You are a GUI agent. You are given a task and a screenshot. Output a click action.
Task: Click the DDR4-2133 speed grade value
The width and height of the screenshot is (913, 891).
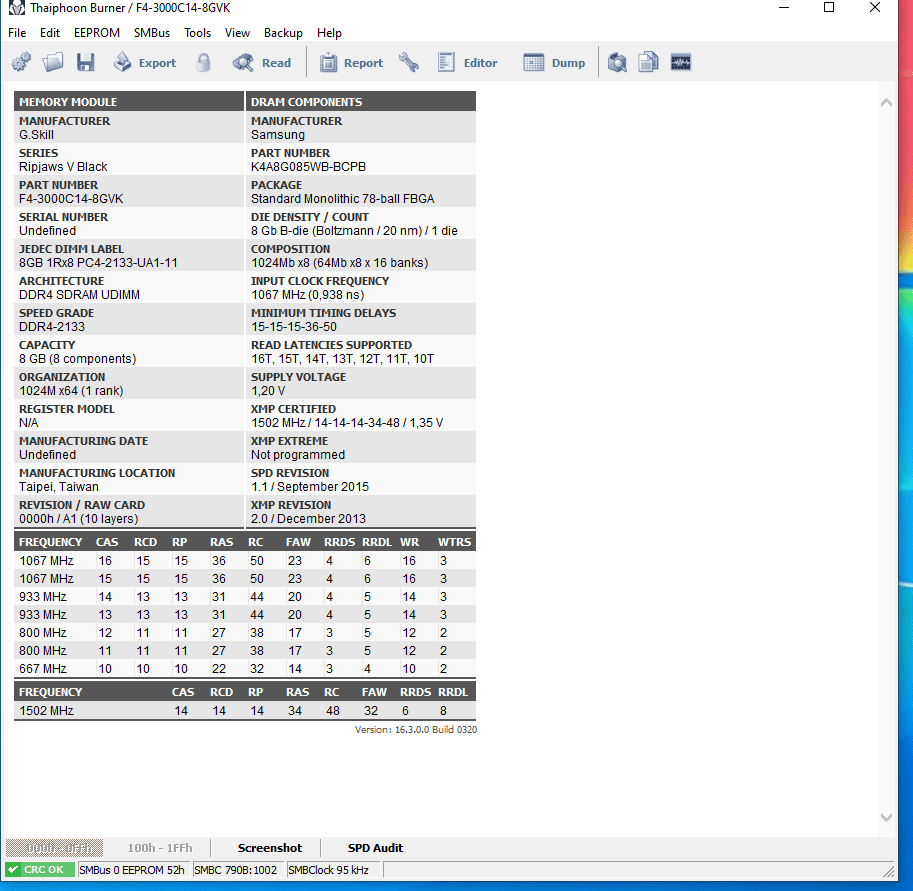pyautogui.click(x=52, y=327)
